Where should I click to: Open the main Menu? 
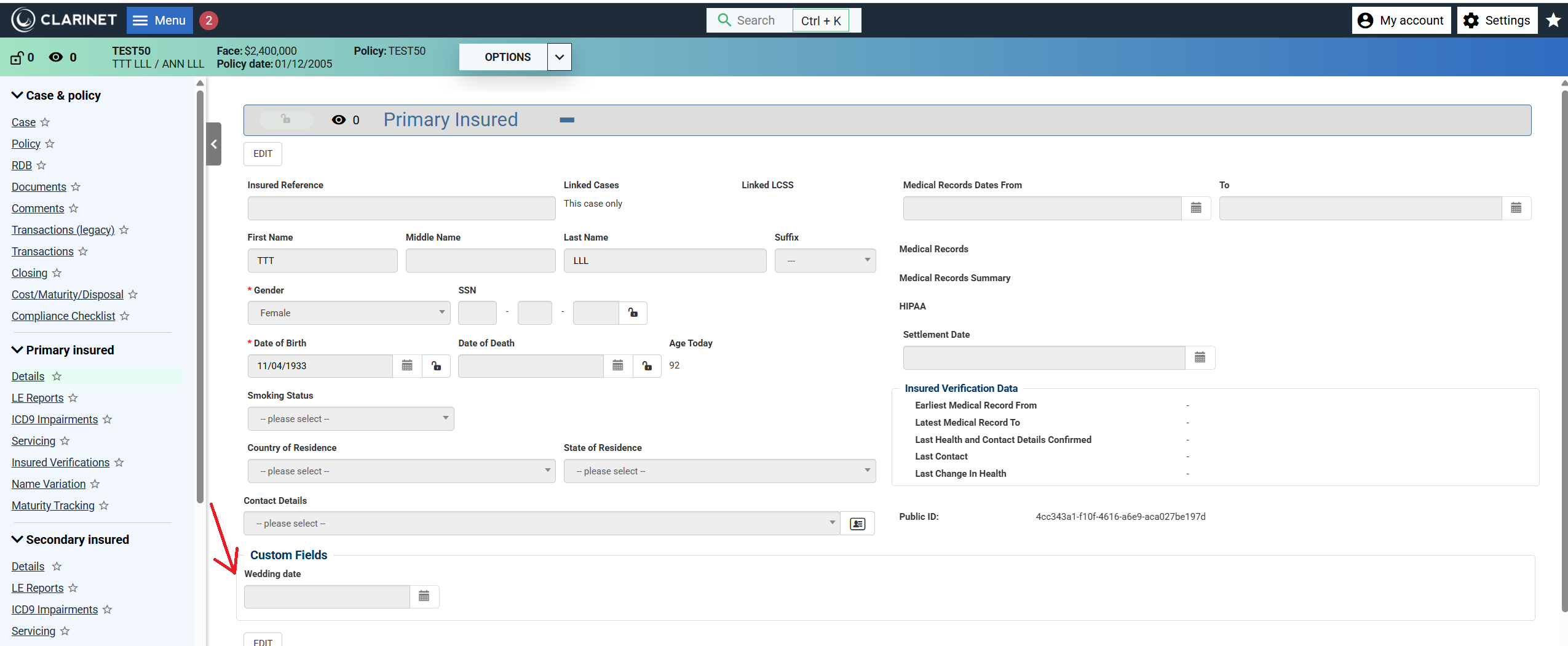click(x=159, y=20)
